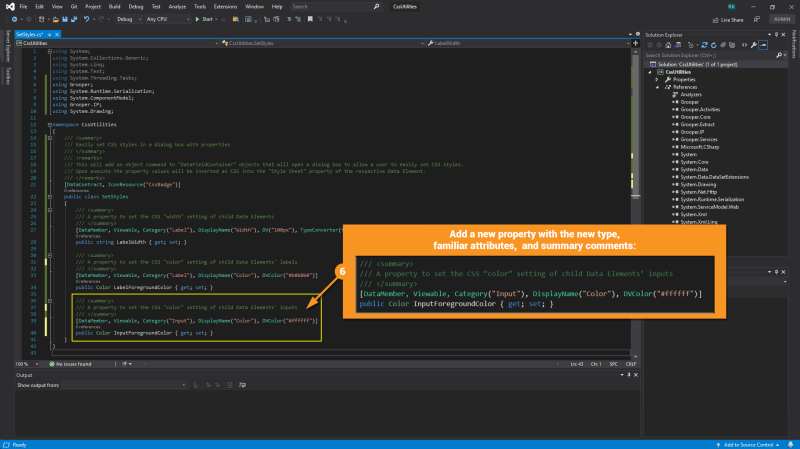
Task: Click the Live Share button
Action: [x=728, y=19]
